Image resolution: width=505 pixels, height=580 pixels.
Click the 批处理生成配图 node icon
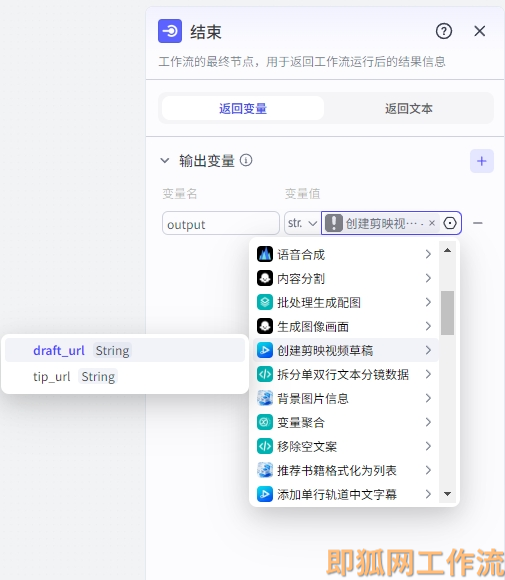pyautogui.click(x=265, y=302)
